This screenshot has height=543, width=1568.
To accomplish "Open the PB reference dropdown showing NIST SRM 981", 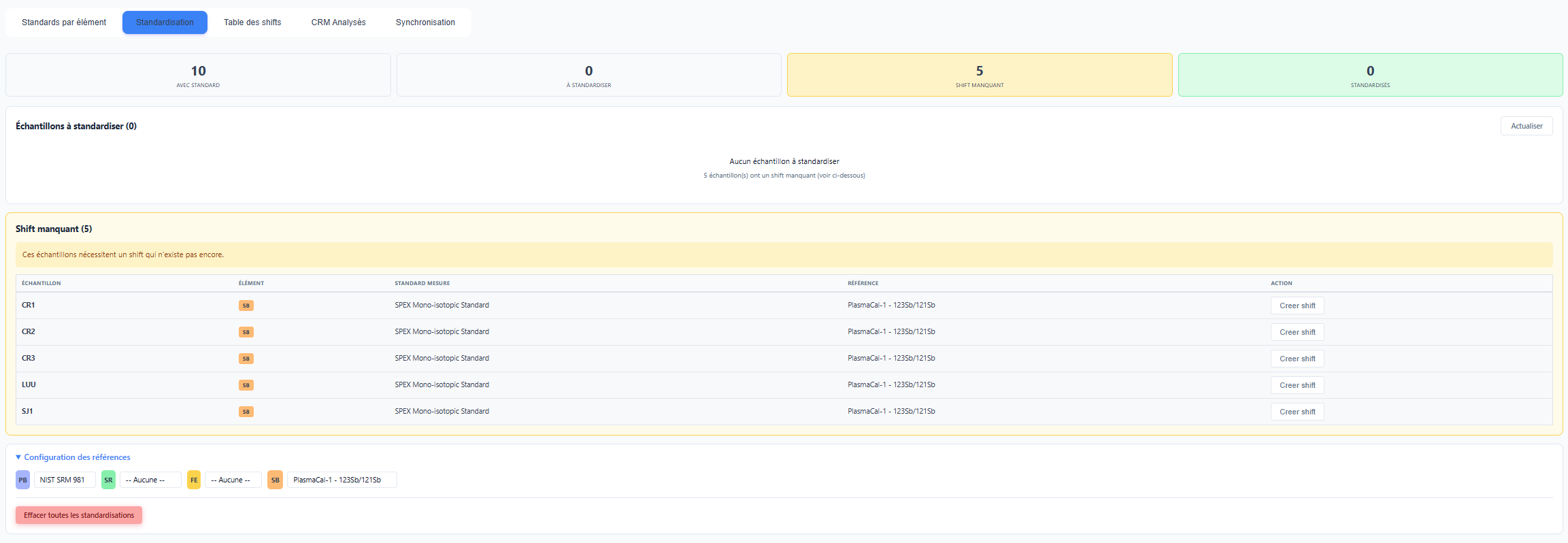I will pyautogui.click(x=65, y=480).
